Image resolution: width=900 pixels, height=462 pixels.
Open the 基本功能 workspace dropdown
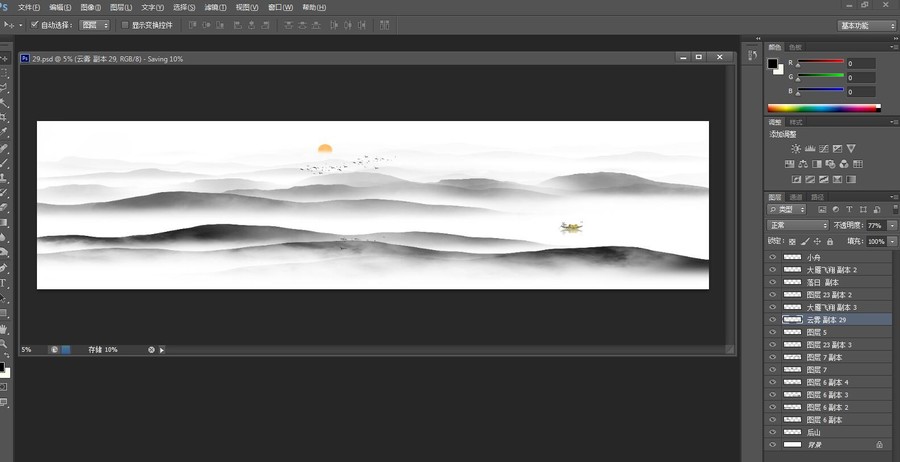[866, 25]
